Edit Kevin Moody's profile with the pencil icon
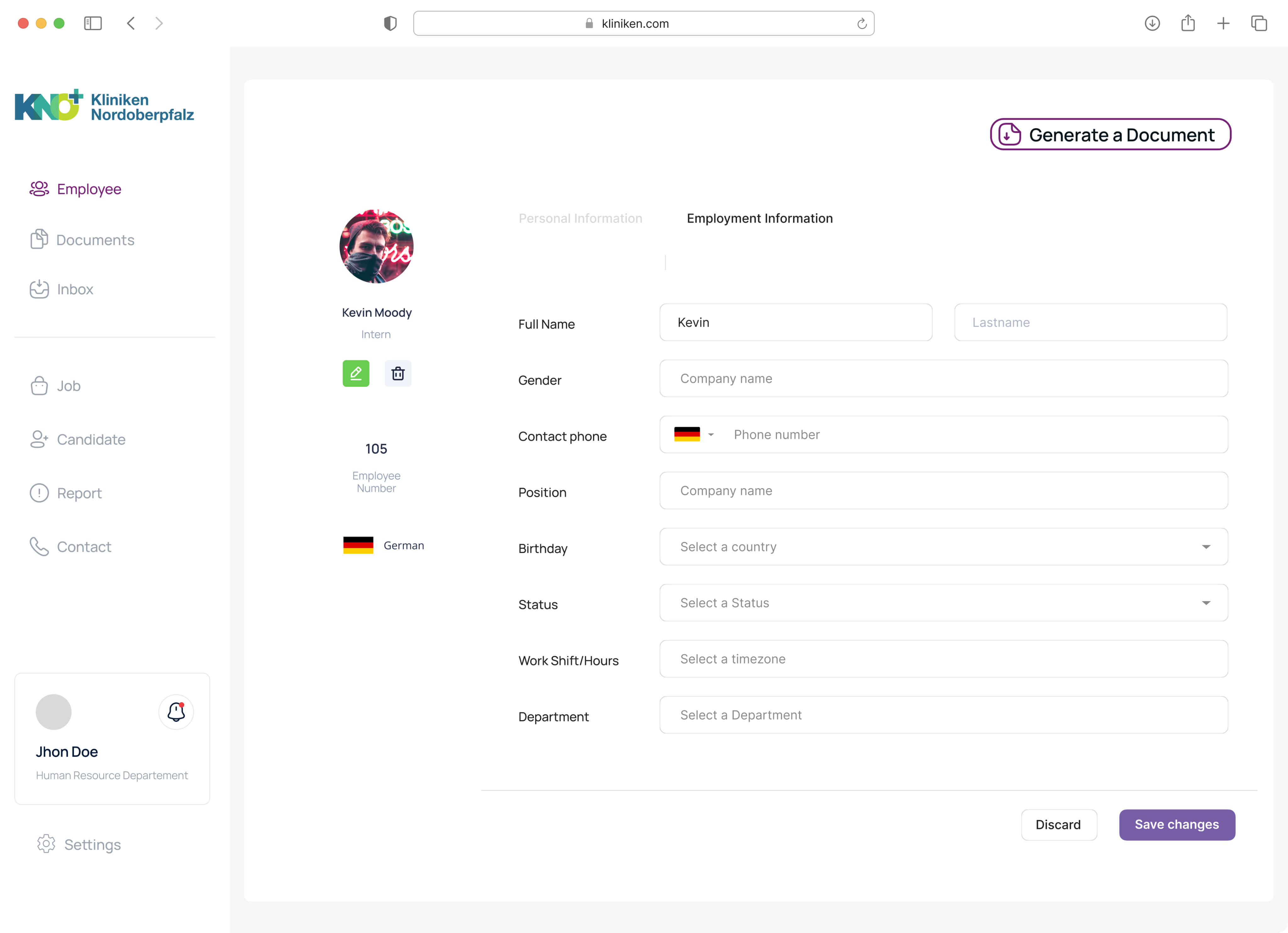The height and width of the screenshot is (933, 1288). click(x=356, y=373)
